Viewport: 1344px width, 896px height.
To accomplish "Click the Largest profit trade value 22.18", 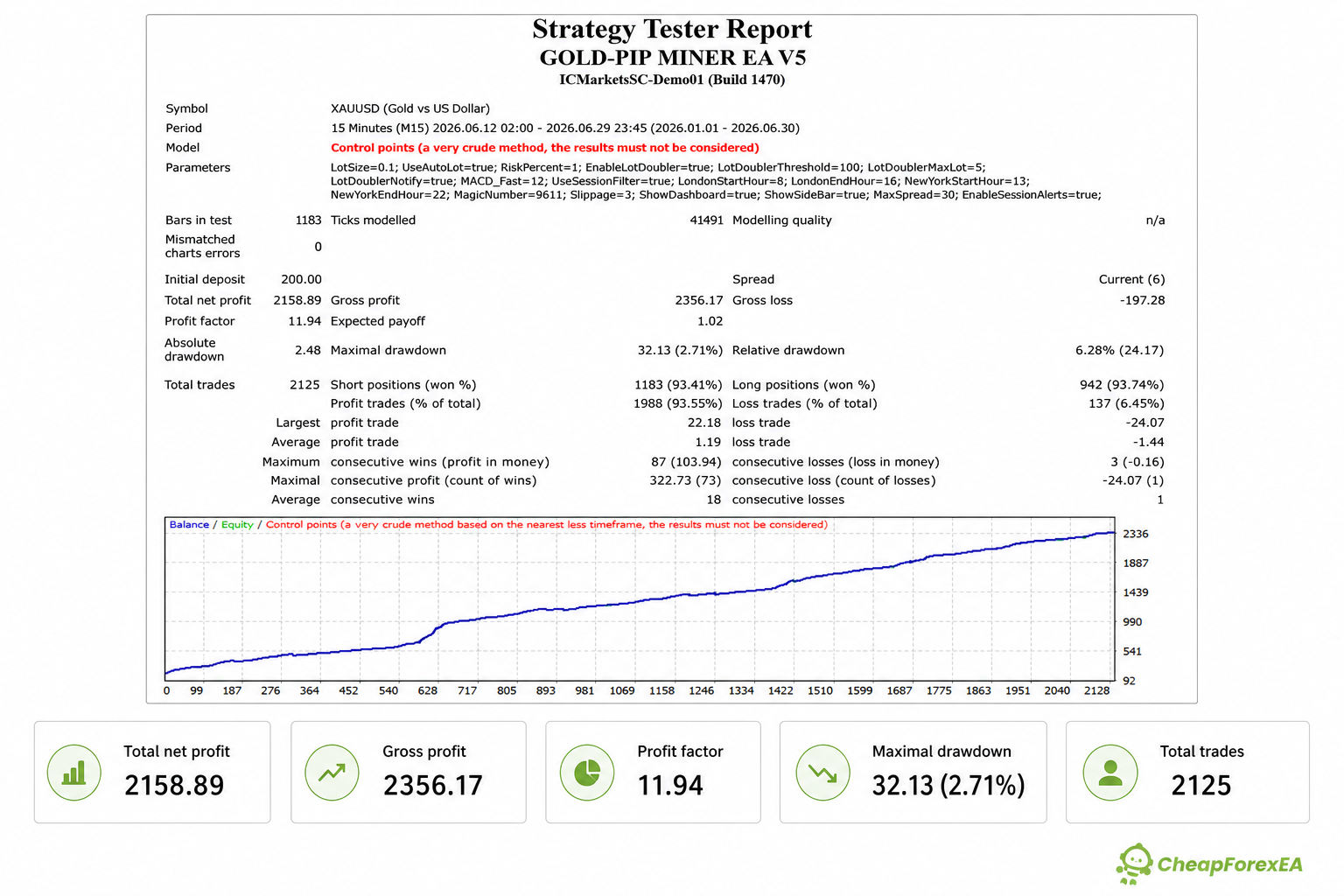I will click(704, 423).
